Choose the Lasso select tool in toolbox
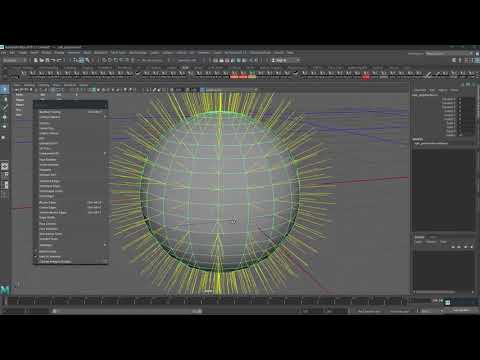Viewport: 480px width, 360px height. tap(4, 99)
